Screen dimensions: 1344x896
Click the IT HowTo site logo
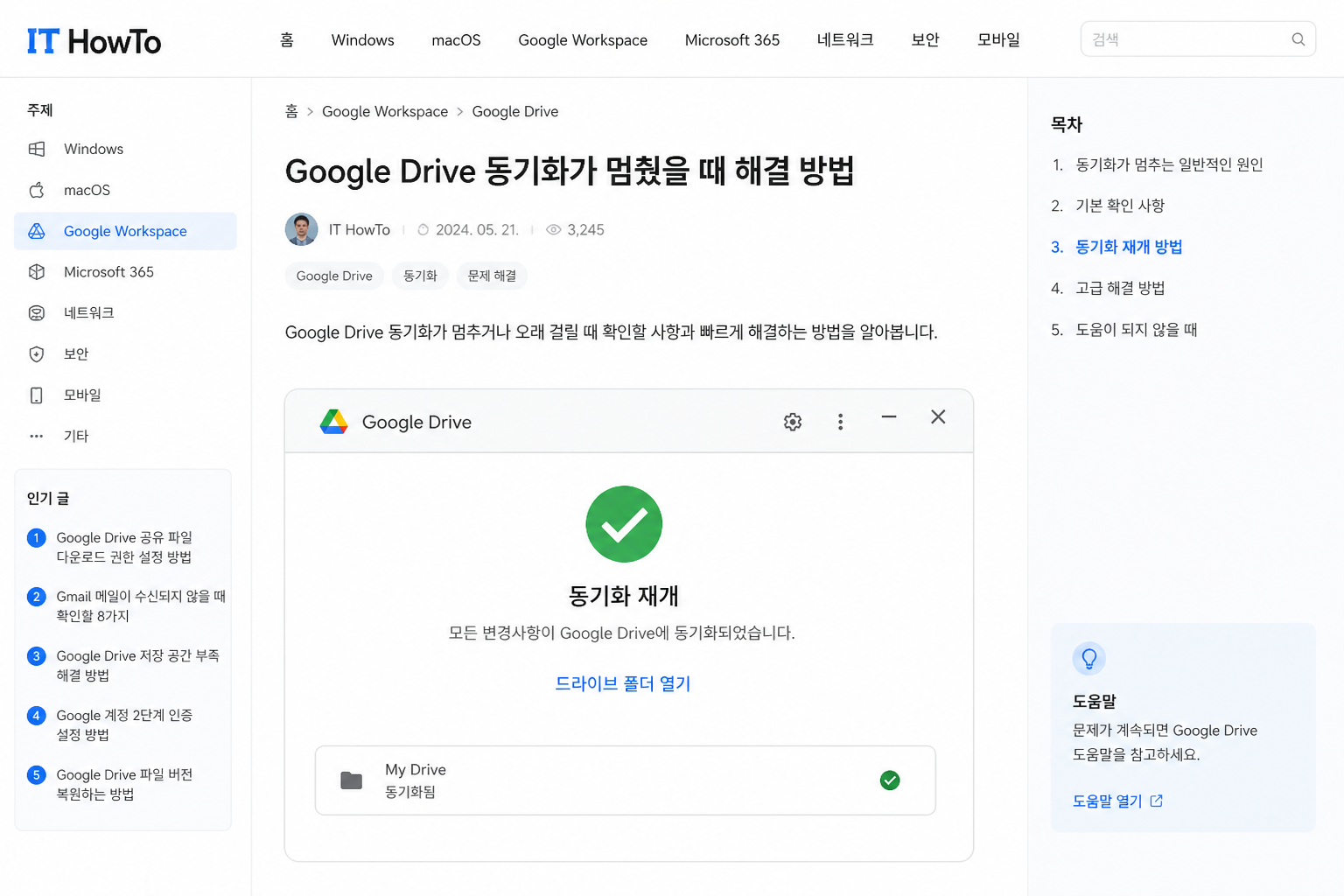tap(94, 41)
